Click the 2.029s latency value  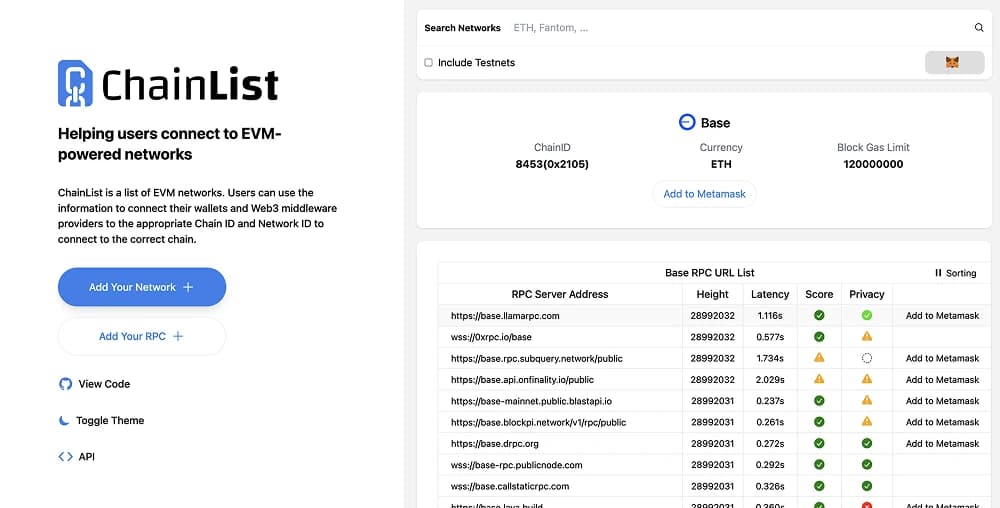770,379
